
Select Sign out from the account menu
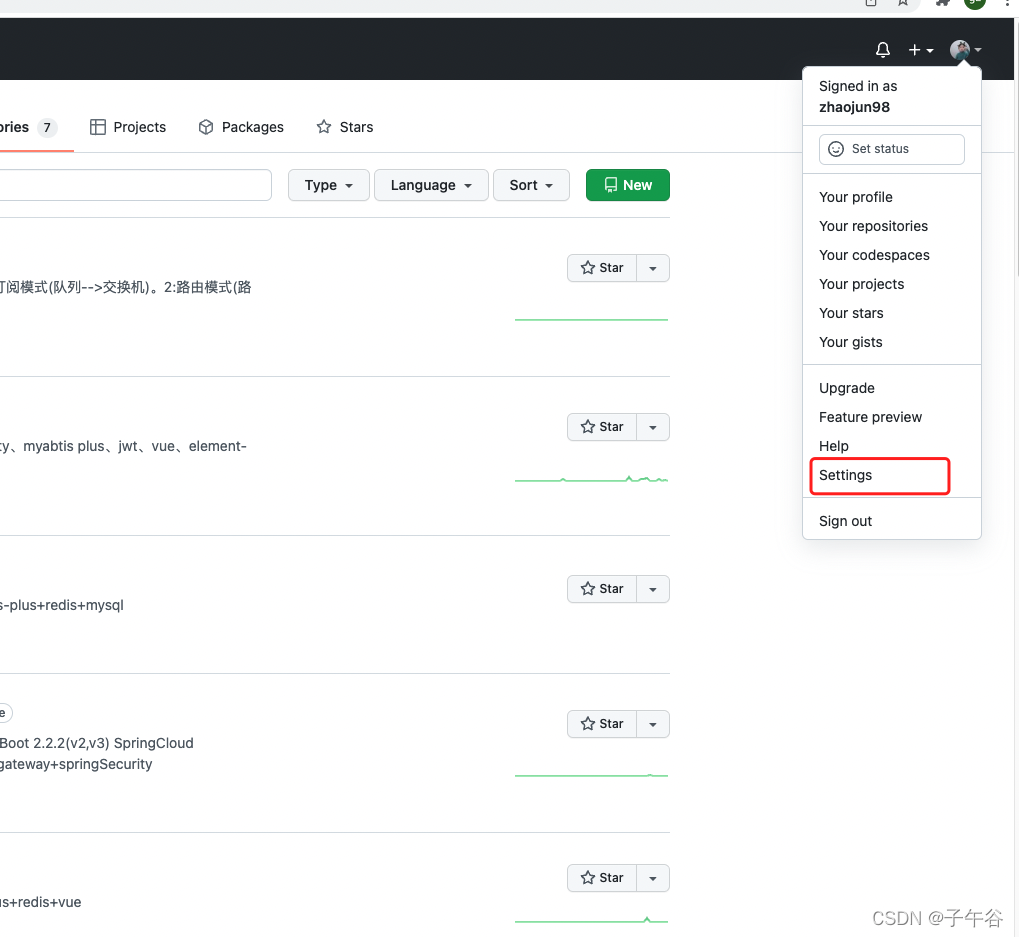click(845, 520)
